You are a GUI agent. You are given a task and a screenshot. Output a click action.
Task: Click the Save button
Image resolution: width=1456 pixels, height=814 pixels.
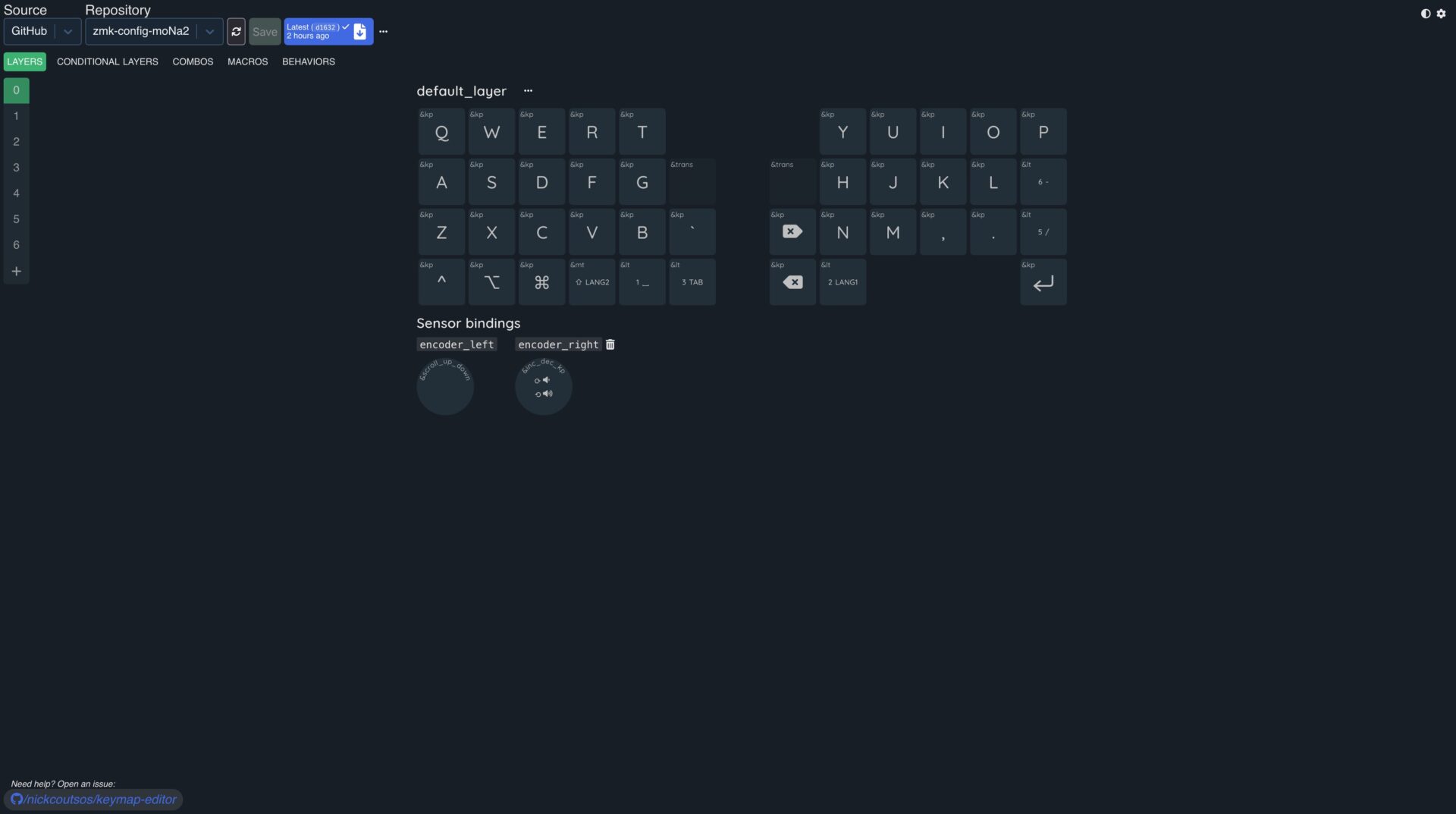(264, 31)
